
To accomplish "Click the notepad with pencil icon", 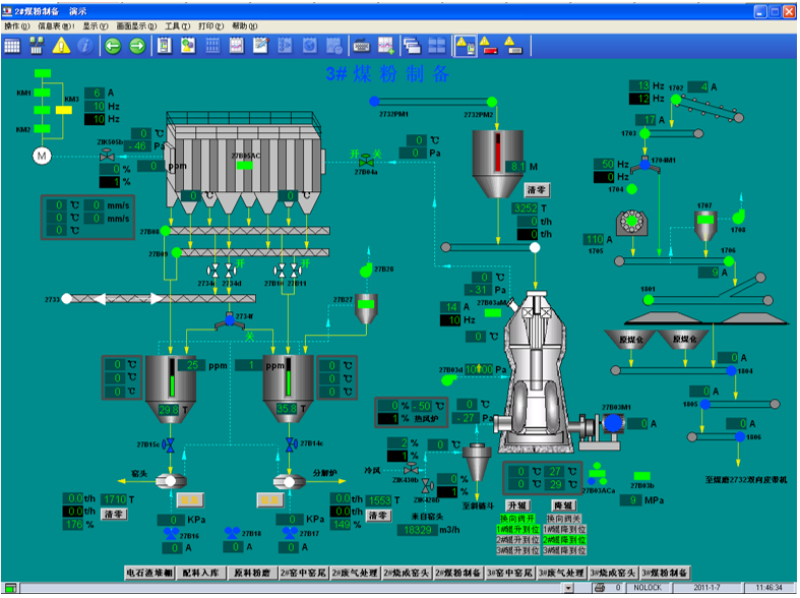I will click(x=261, y=46).
